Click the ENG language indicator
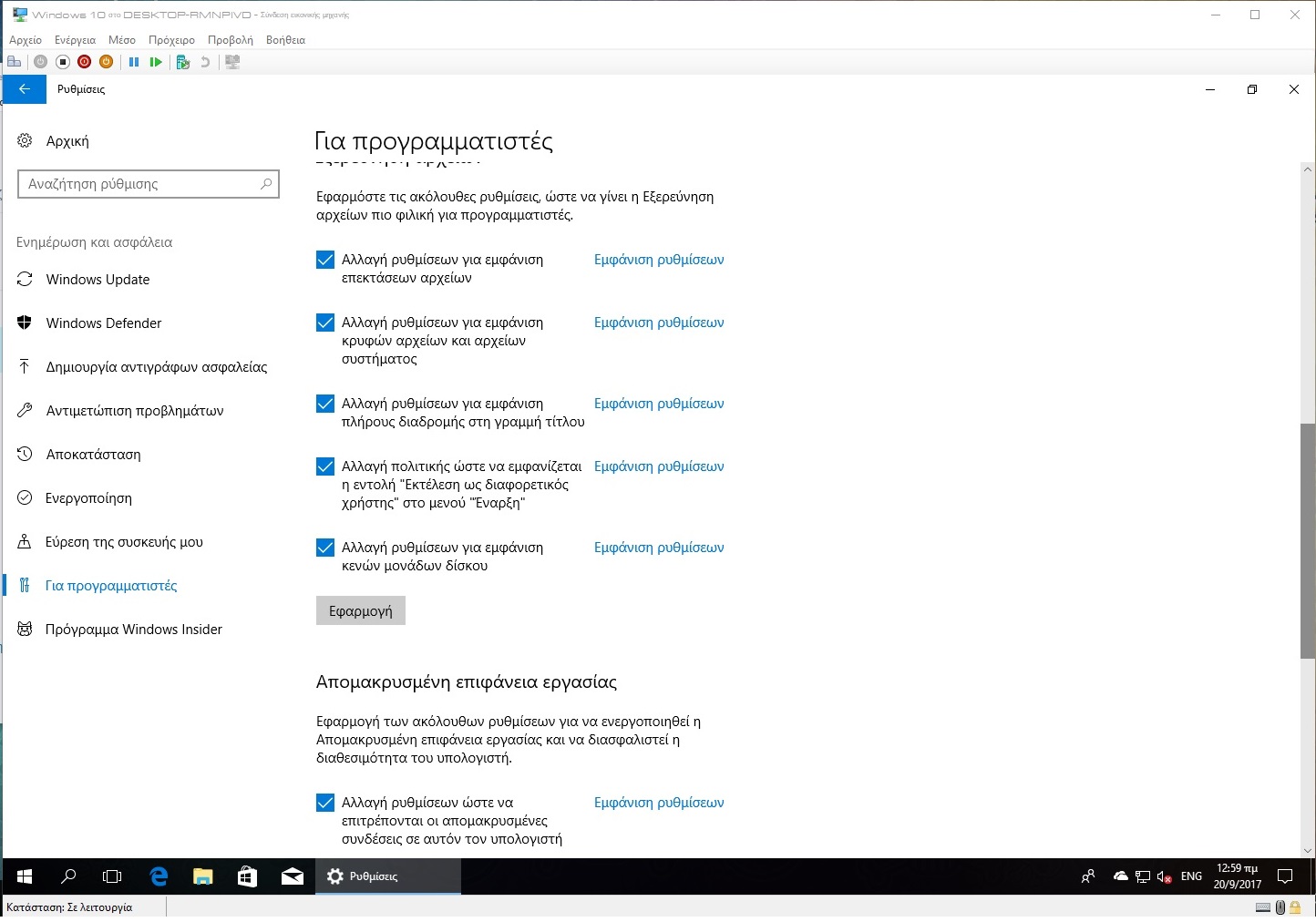Viewport: 1316px width, 922px height. coord(1191,876)
